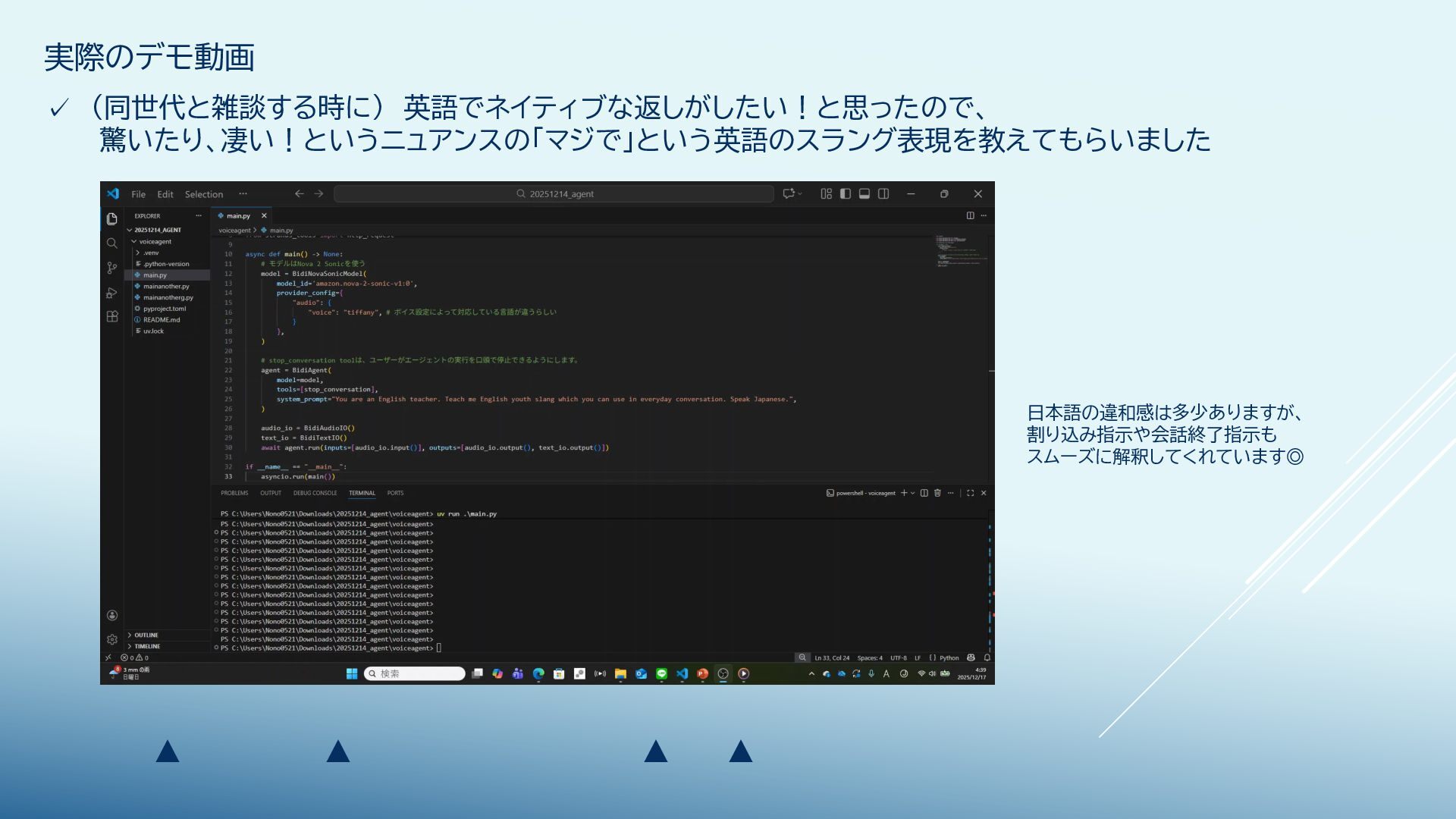Click the Python language mode button
This screenshot has width=1456, height=819.
click(949, 657)
